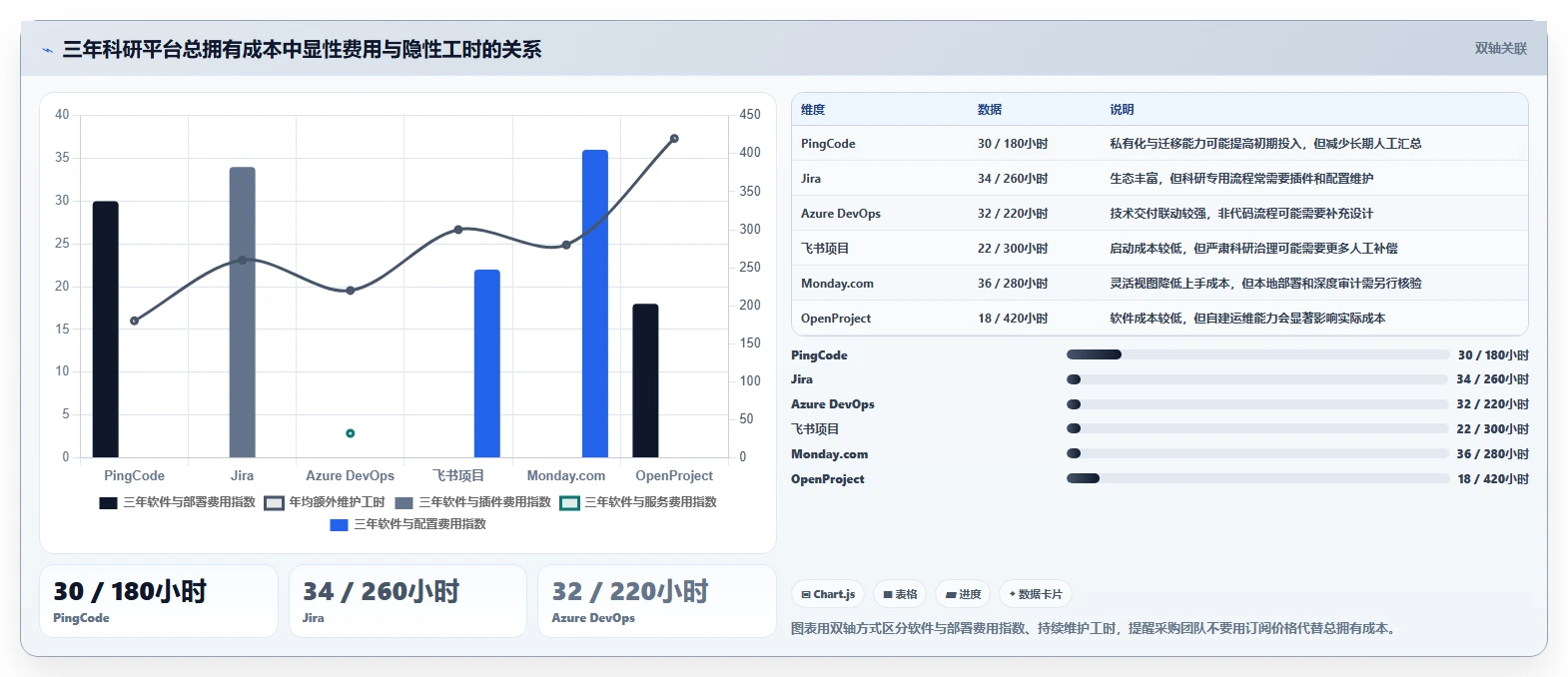Click the line point above OpenProject
This screenshot has height=677, width=1568.
coord(674,139)
